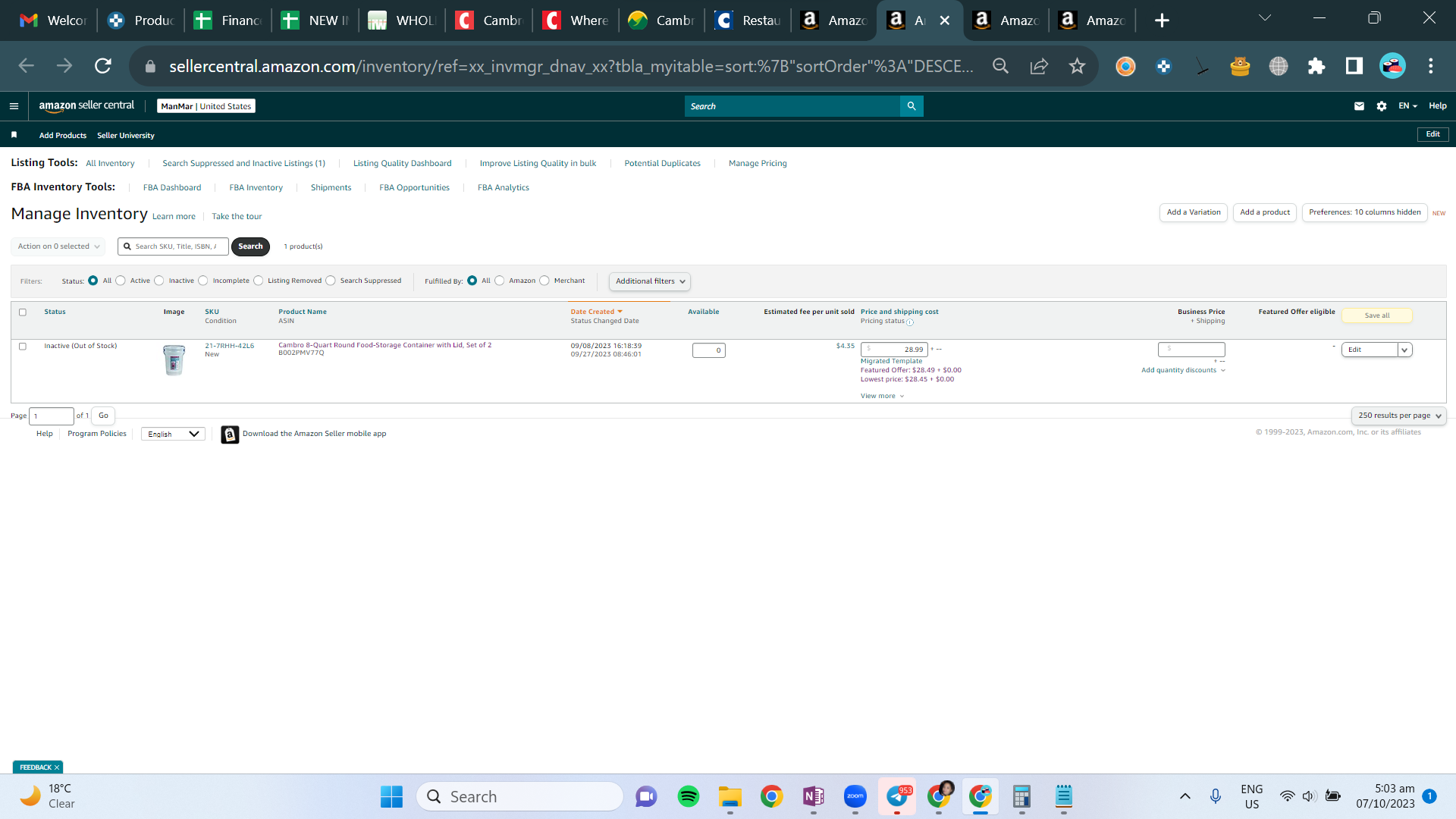Image resolution: width=1456 pixels, height=819 pixels.
Task: Select the Listing Removed status filter
Action: click(259, 281)
